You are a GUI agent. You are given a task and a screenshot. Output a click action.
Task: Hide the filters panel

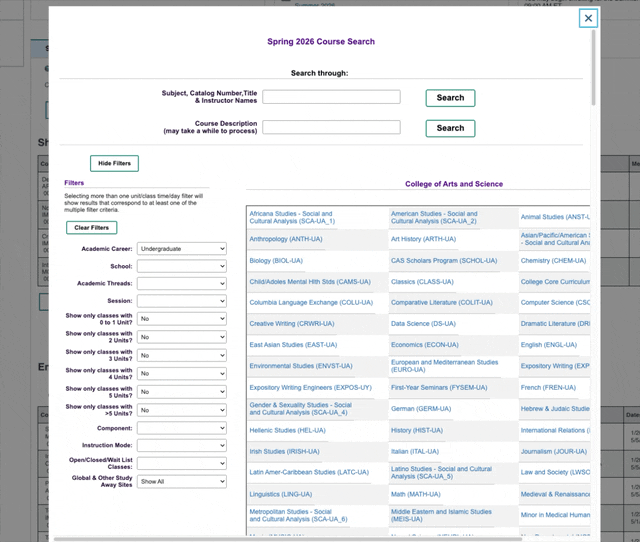point(114,163)
